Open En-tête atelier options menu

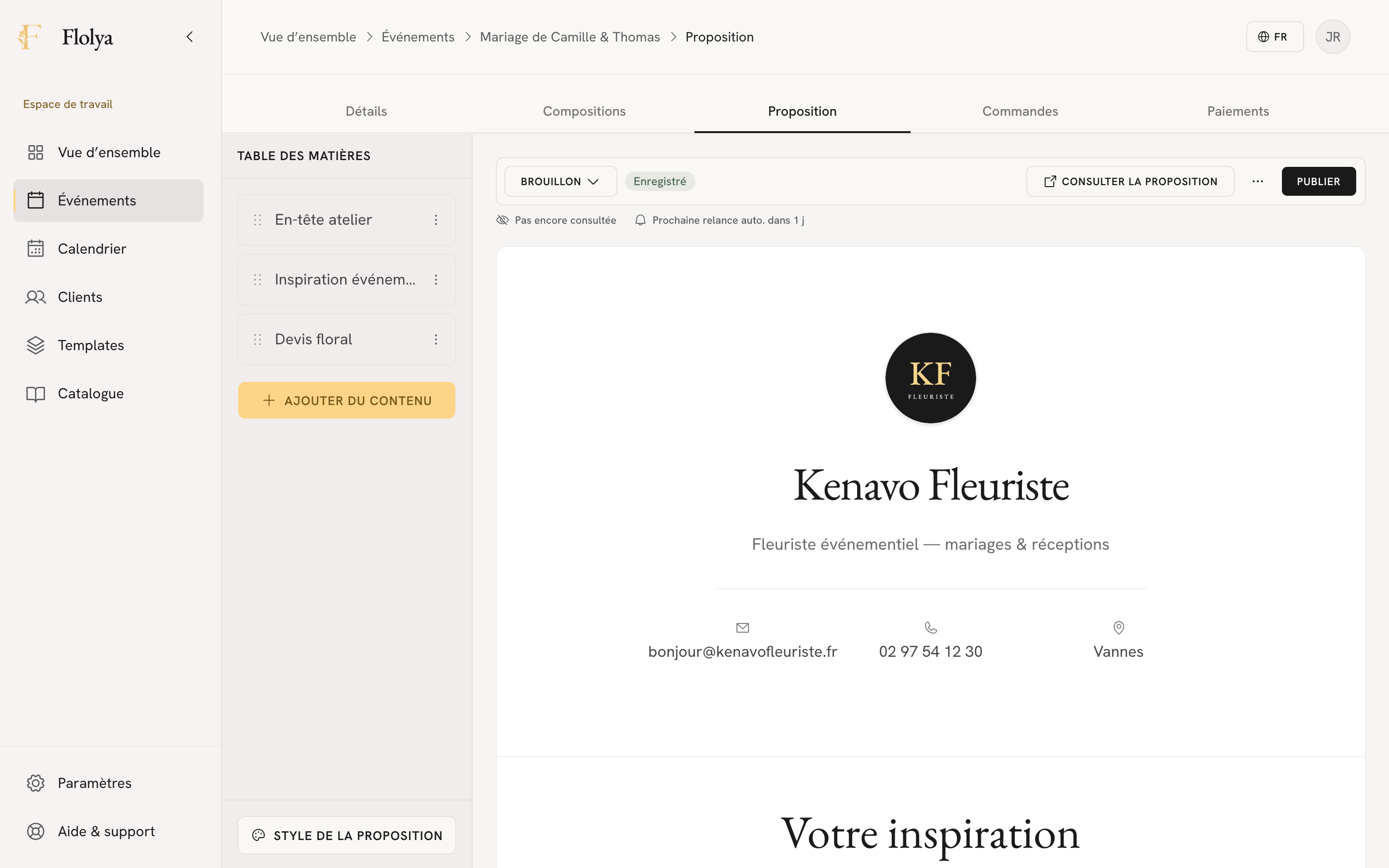point(436,220)
